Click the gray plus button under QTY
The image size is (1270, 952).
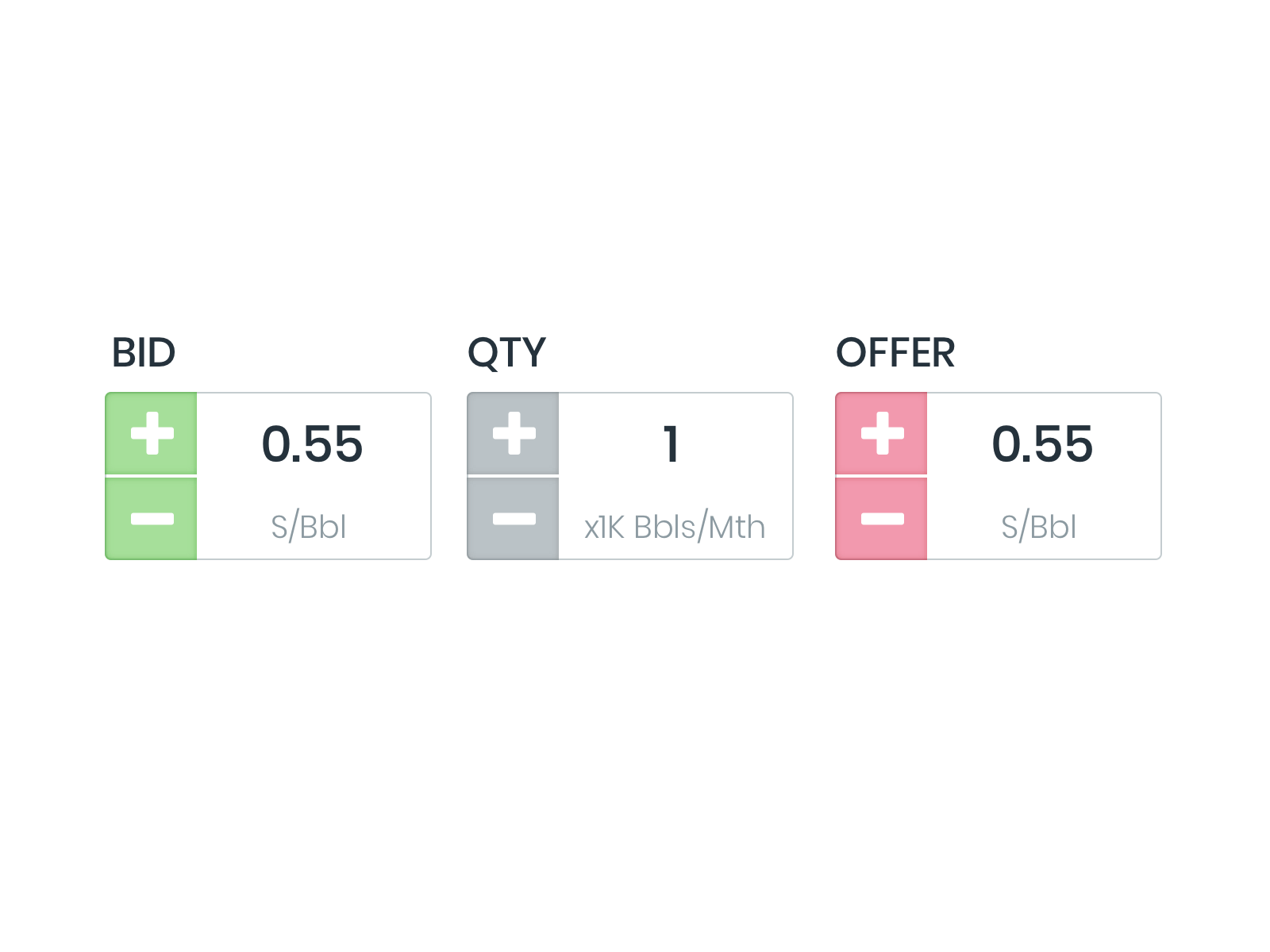pos(514,433)
